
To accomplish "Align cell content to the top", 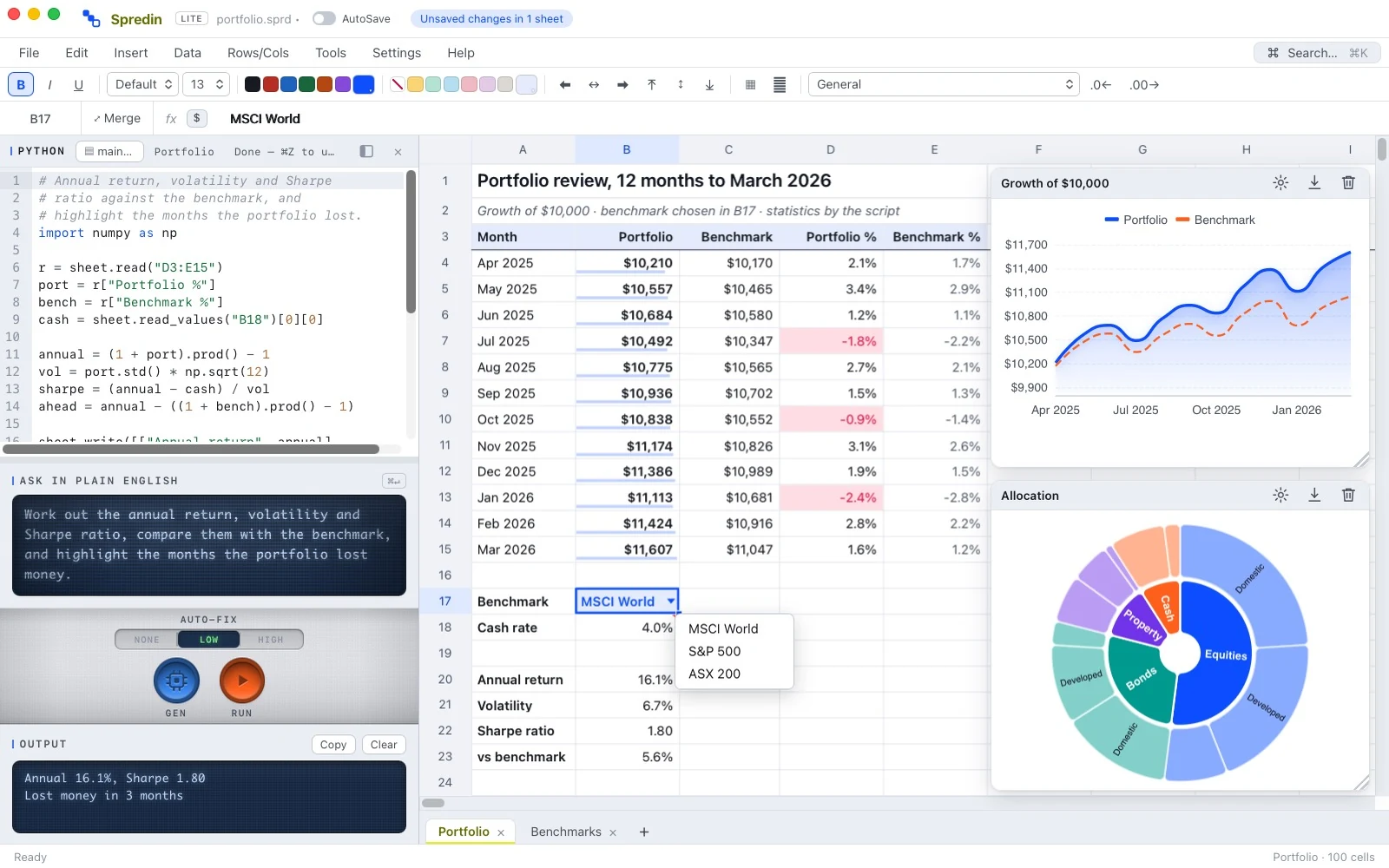I will (652, 84).
